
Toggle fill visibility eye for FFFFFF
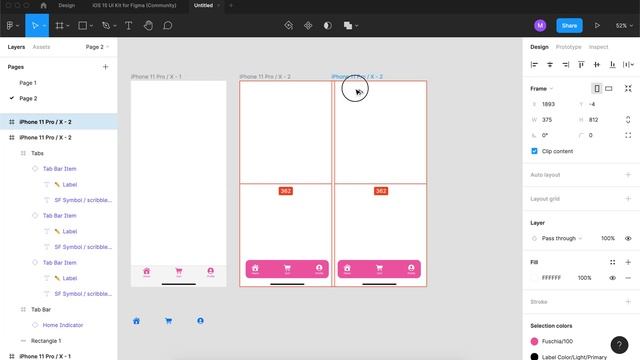[612, 278]
